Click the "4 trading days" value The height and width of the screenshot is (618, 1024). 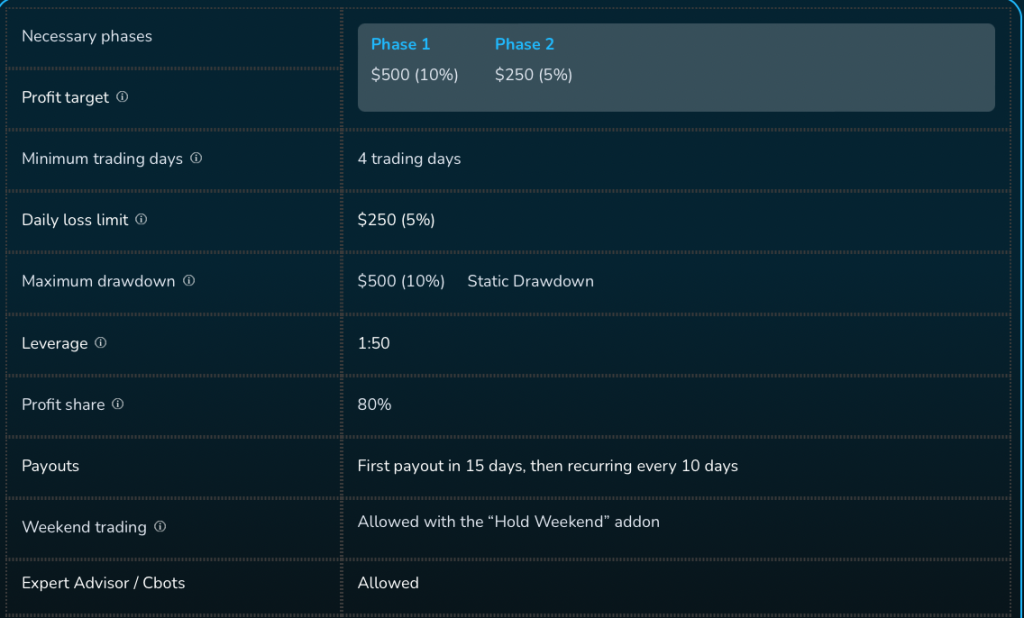[x=409, y=159]
